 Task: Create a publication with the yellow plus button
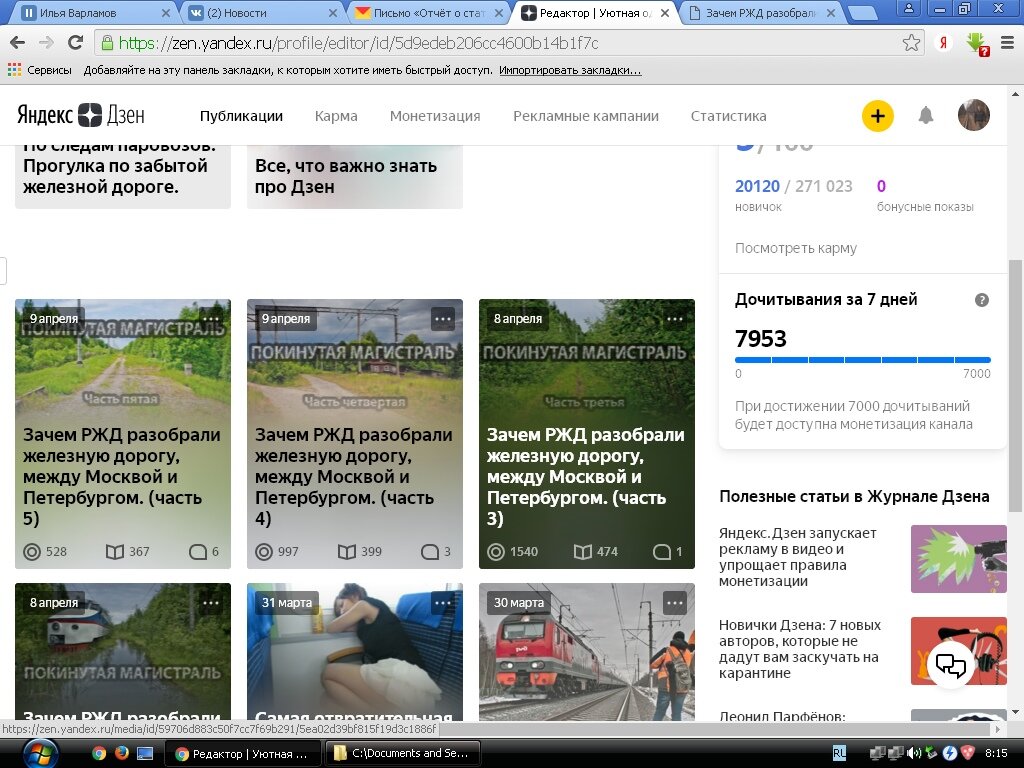click(877, 116)
